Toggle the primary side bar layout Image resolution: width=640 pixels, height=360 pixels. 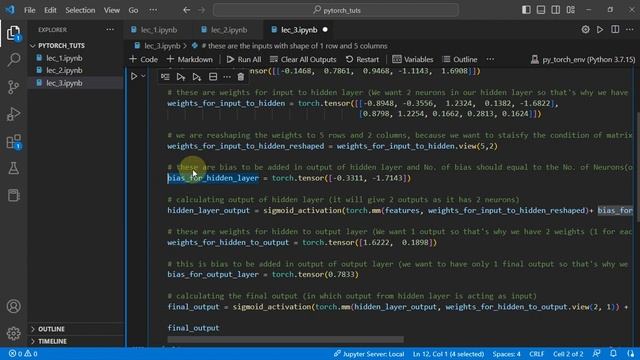coord(526,10)
